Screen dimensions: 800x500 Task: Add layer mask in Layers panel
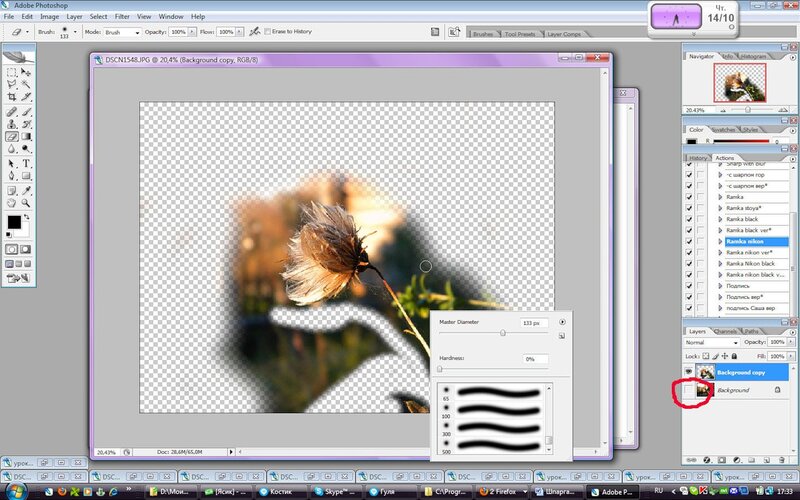[721, 460]
